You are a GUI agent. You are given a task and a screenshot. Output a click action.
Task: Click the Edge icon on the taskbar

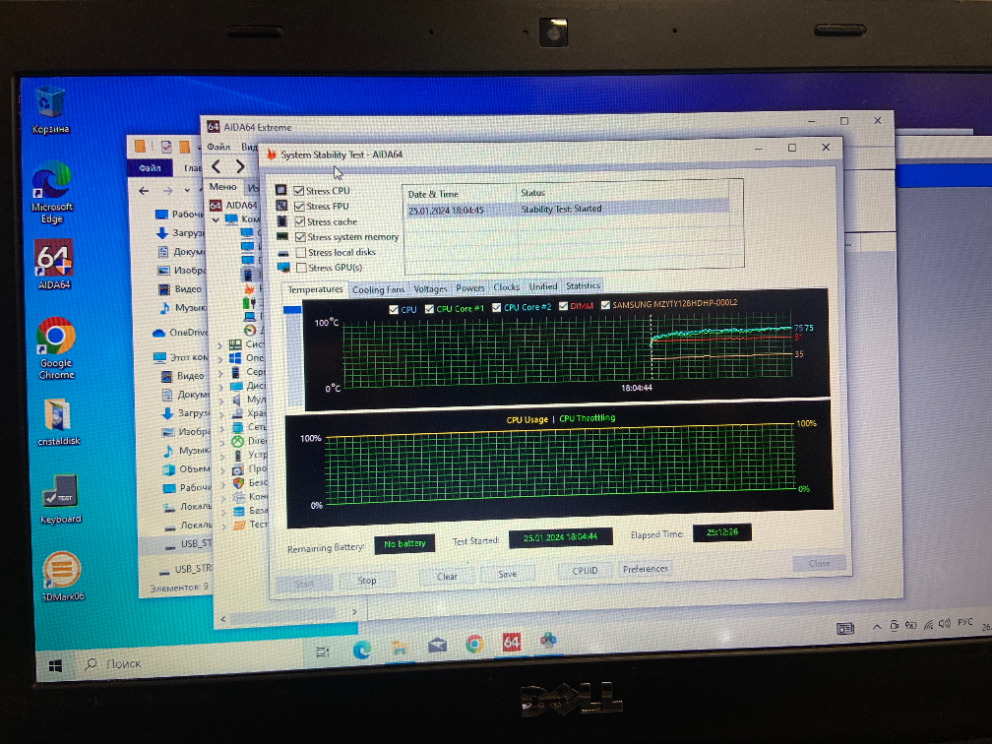click(x=362, y=649)
